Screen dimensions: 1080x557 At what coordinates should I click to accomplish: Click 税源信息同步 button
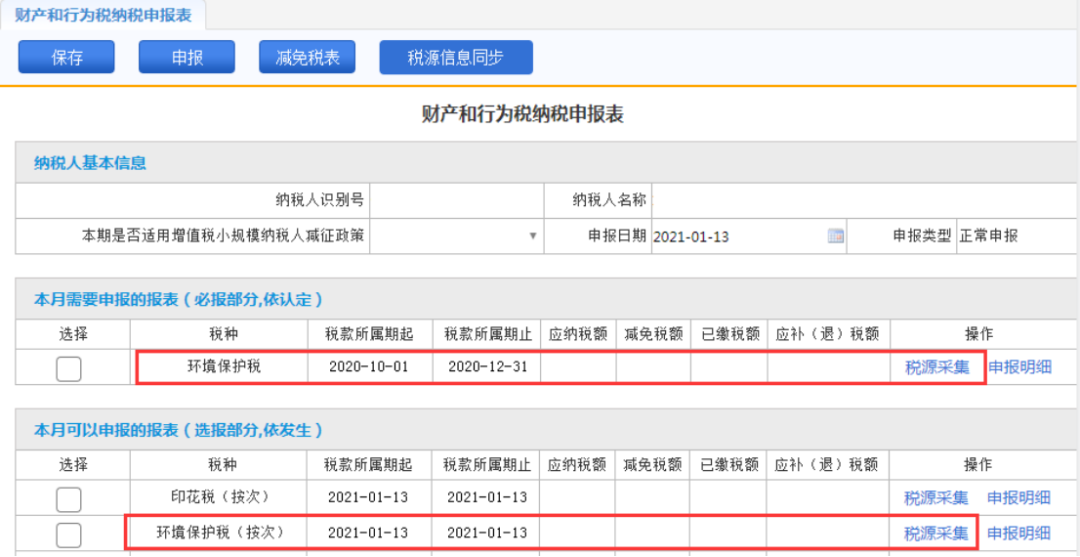456,57
